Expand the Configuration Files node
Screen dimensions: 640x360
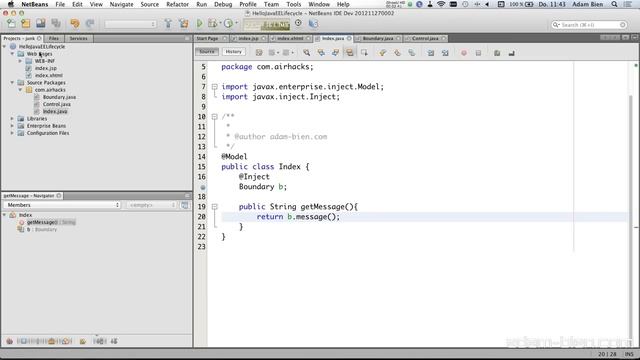[12, 133]
